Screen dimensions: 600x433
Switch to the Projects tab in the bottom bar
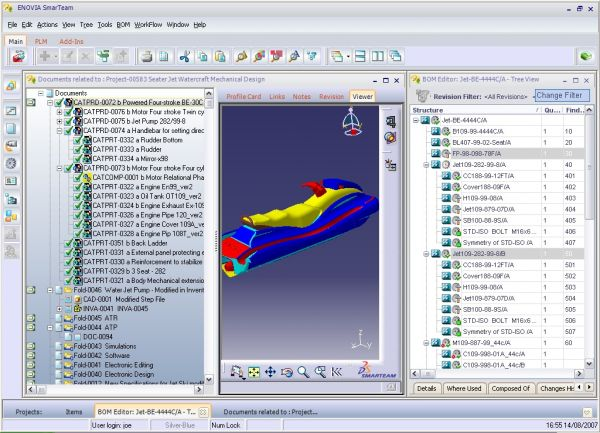pos(29,412)
